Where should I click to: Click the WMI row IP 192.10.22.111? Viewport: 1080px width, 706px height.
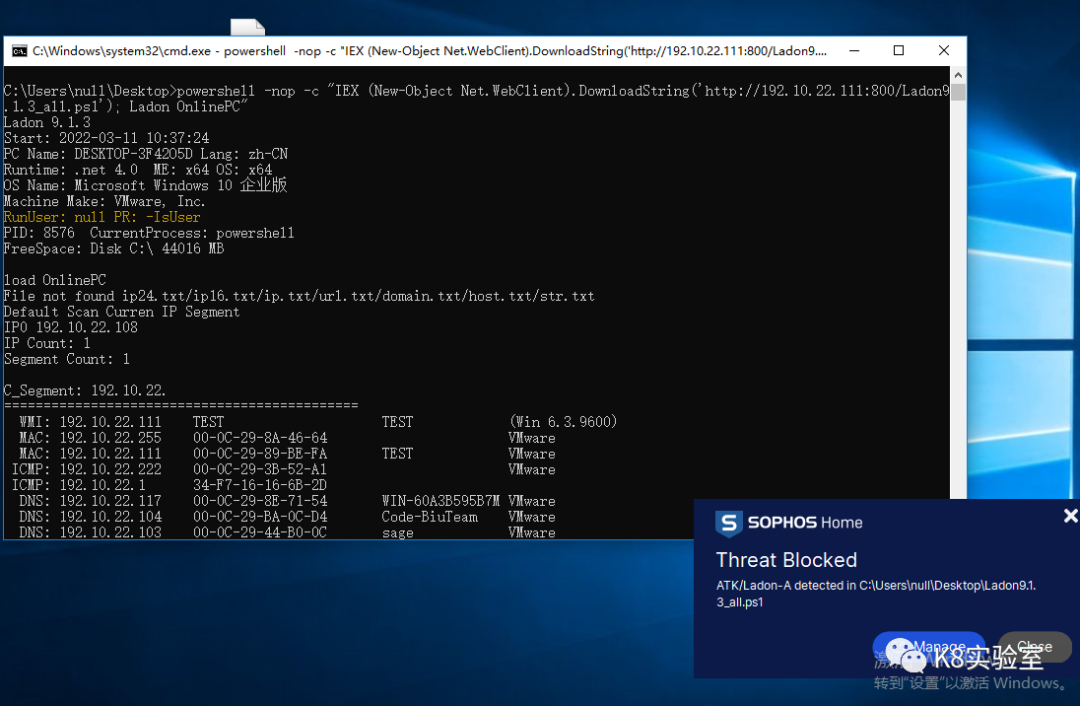click(110, 422)
